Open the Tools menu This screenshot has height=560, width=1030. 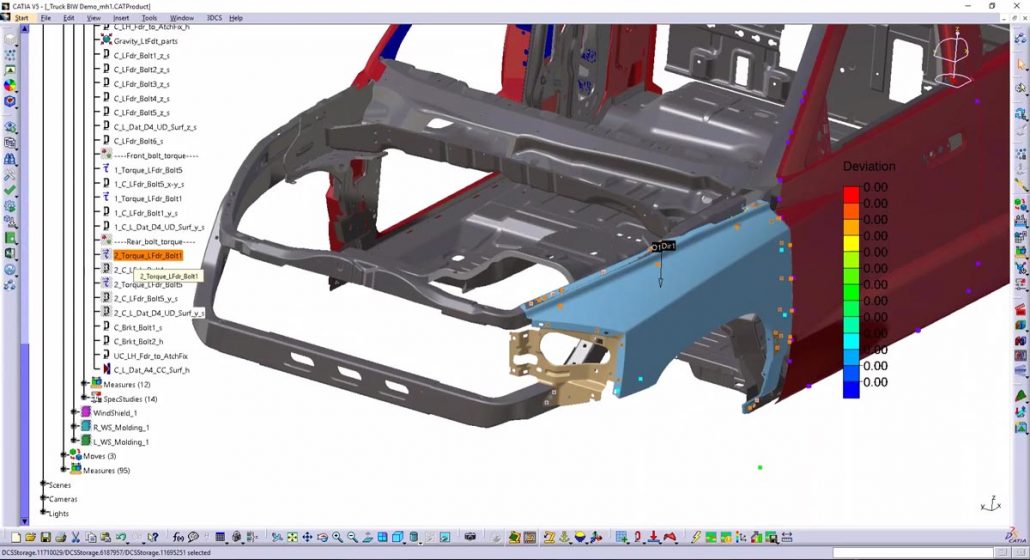click(x=149, y=18)
